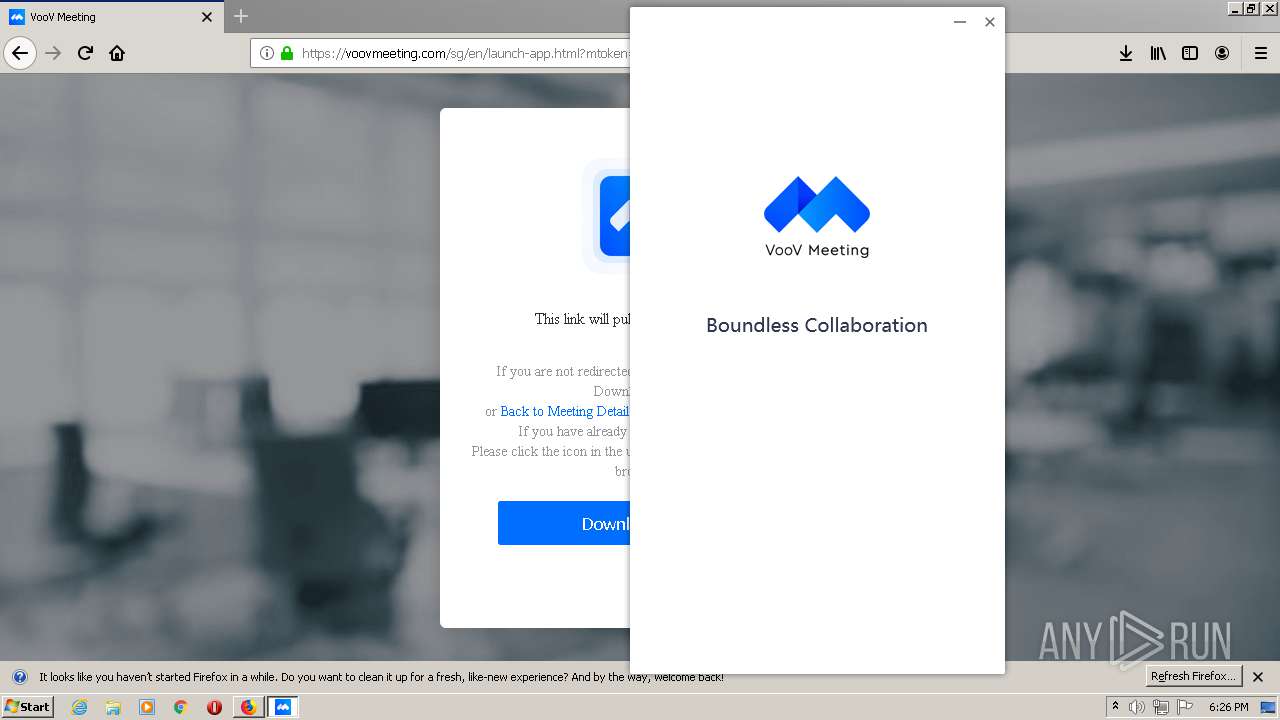This screenshot has width=1280, height=720.
Task: Open the Windows Start menu
Action: [x=27, y=707]
